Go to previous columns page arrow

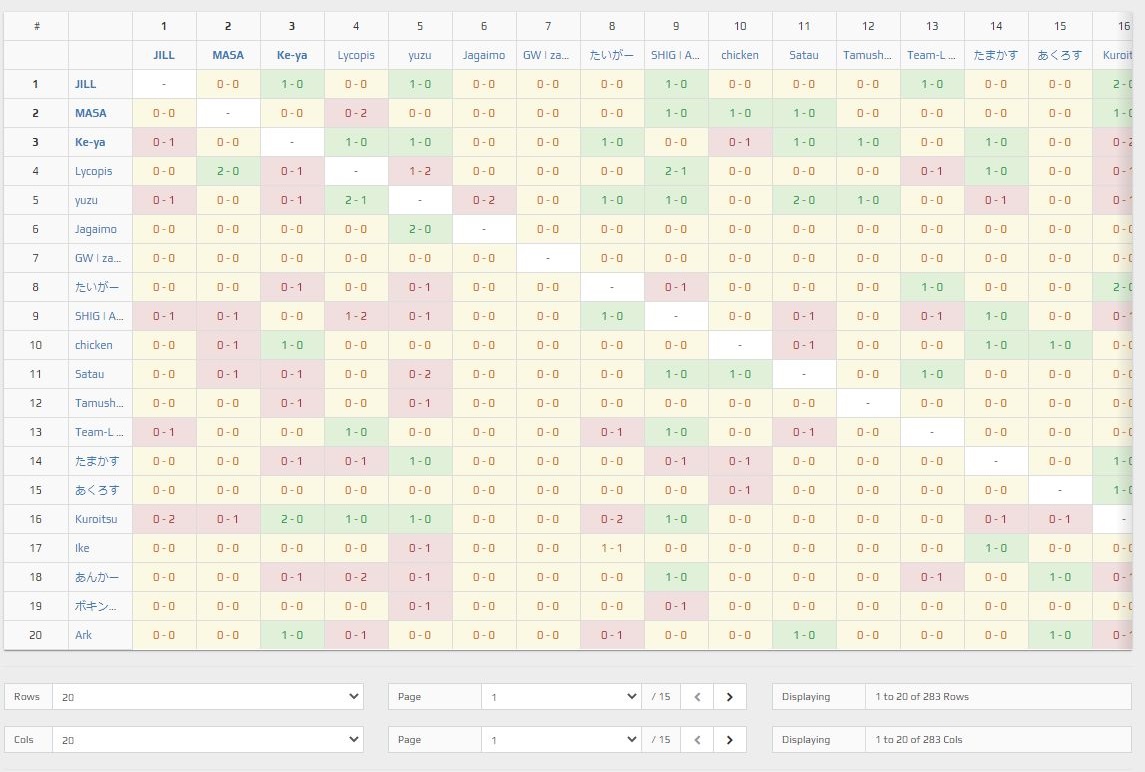coord(697,740)
